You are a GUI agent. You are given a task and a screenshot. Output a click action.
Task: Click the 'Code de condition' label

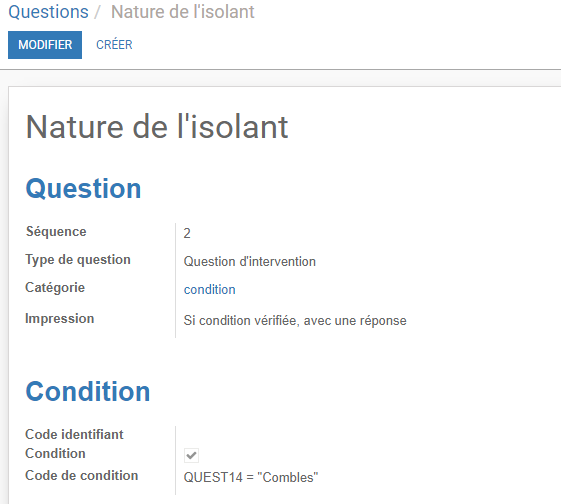[x=82, y=475]
